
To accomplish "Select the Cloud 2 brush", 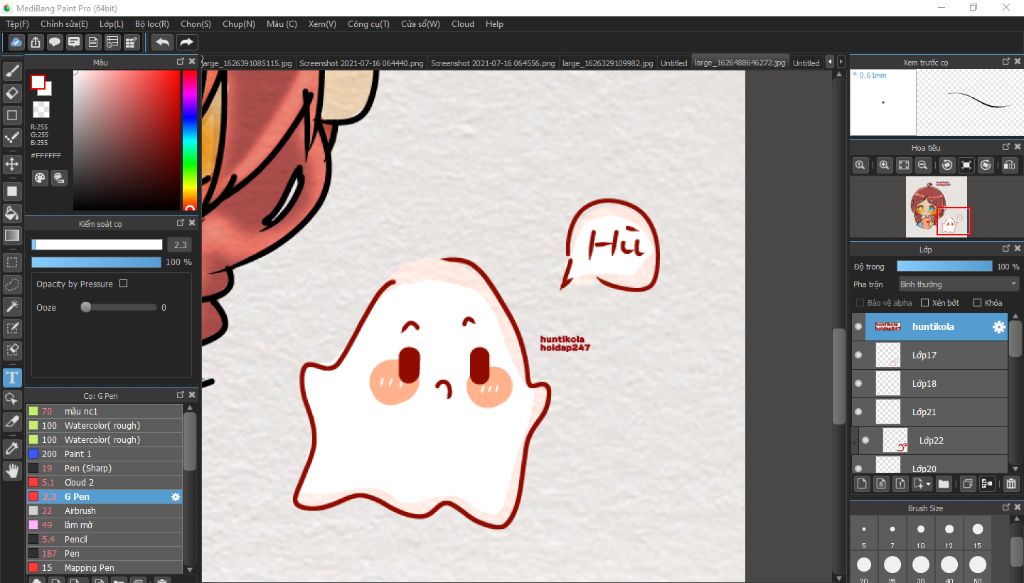I will point(104,482).
